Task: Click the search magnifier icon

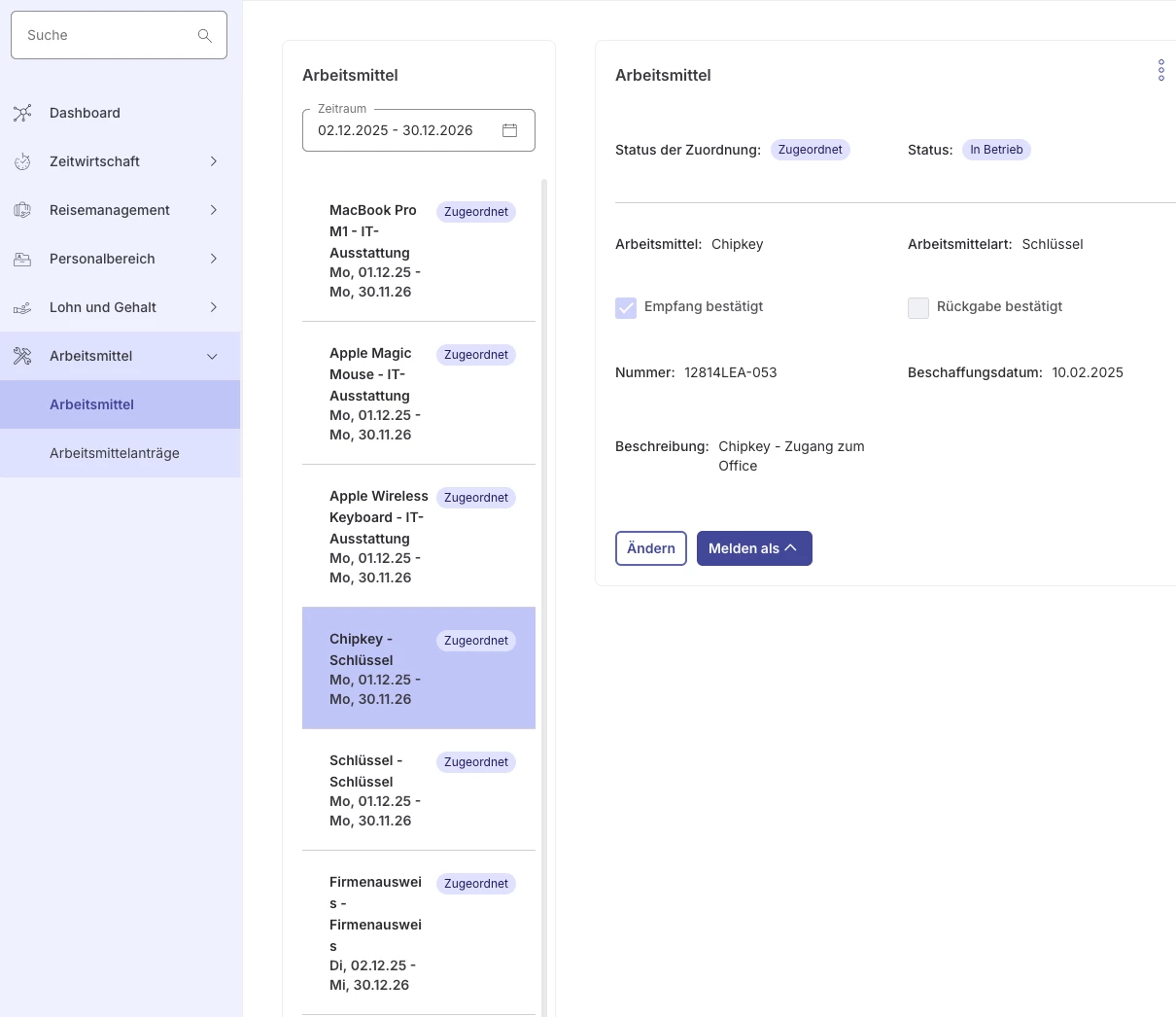Action: [x=204, y=35]
